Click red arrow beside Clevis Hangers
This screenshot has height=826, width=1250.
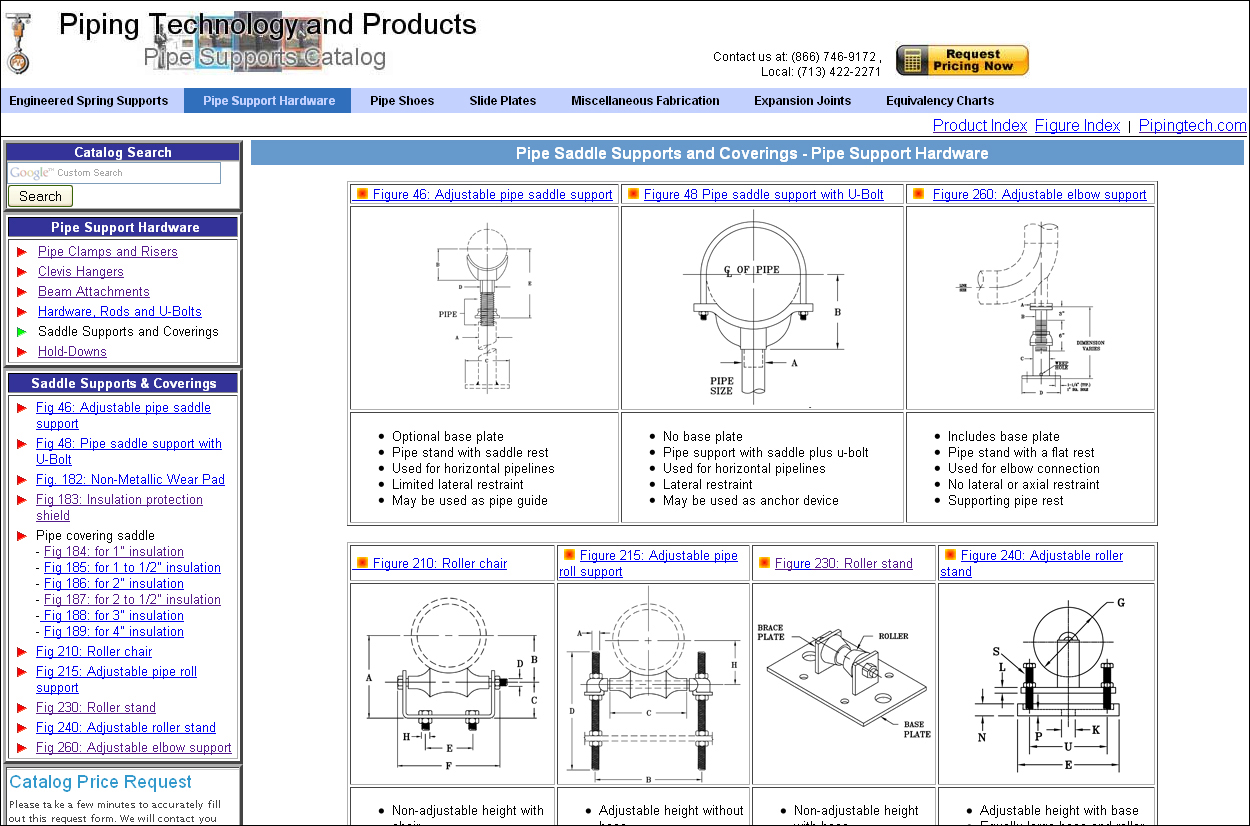(22, 272)
